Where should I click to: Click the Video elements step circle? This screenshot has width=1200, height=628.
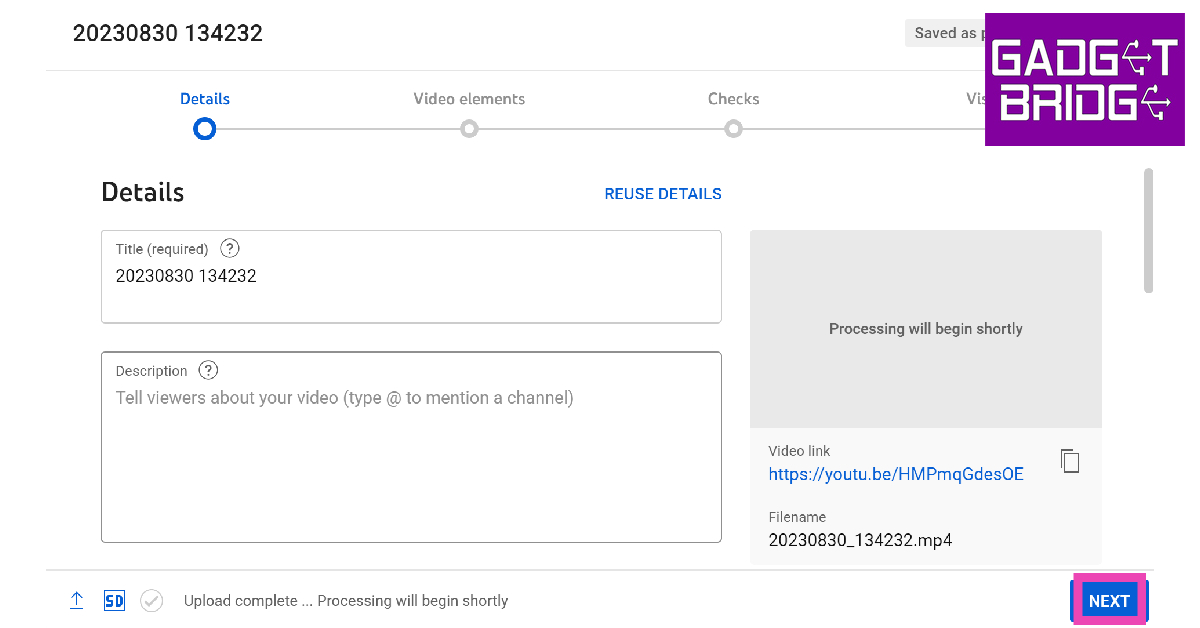[x=469, y=129]
